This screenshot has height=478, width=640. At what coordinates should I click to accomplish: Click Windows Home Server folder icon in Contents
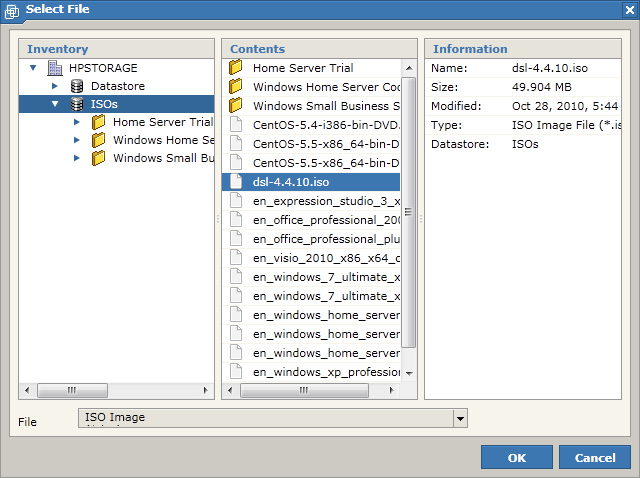click(236, 87)
